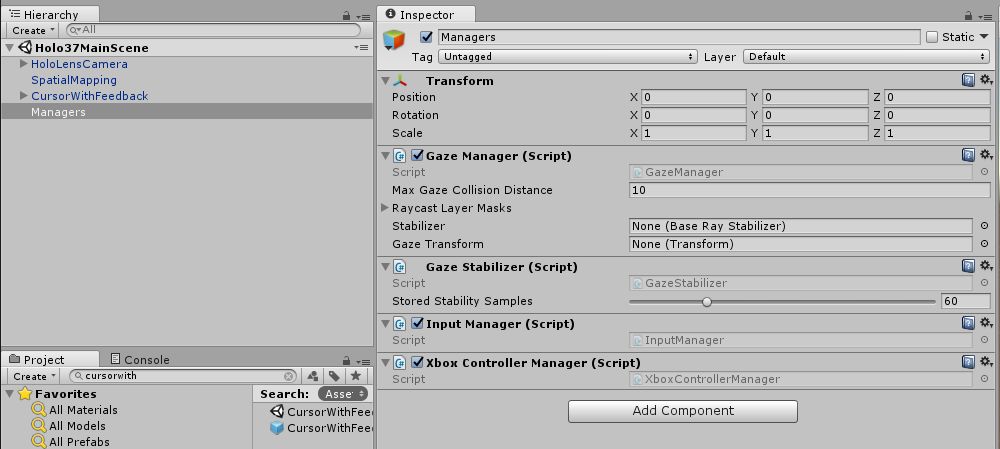This screenshot has height=449, width=1000.
Task: Click the search by label tag icon
Action: (x=334, y=376)
